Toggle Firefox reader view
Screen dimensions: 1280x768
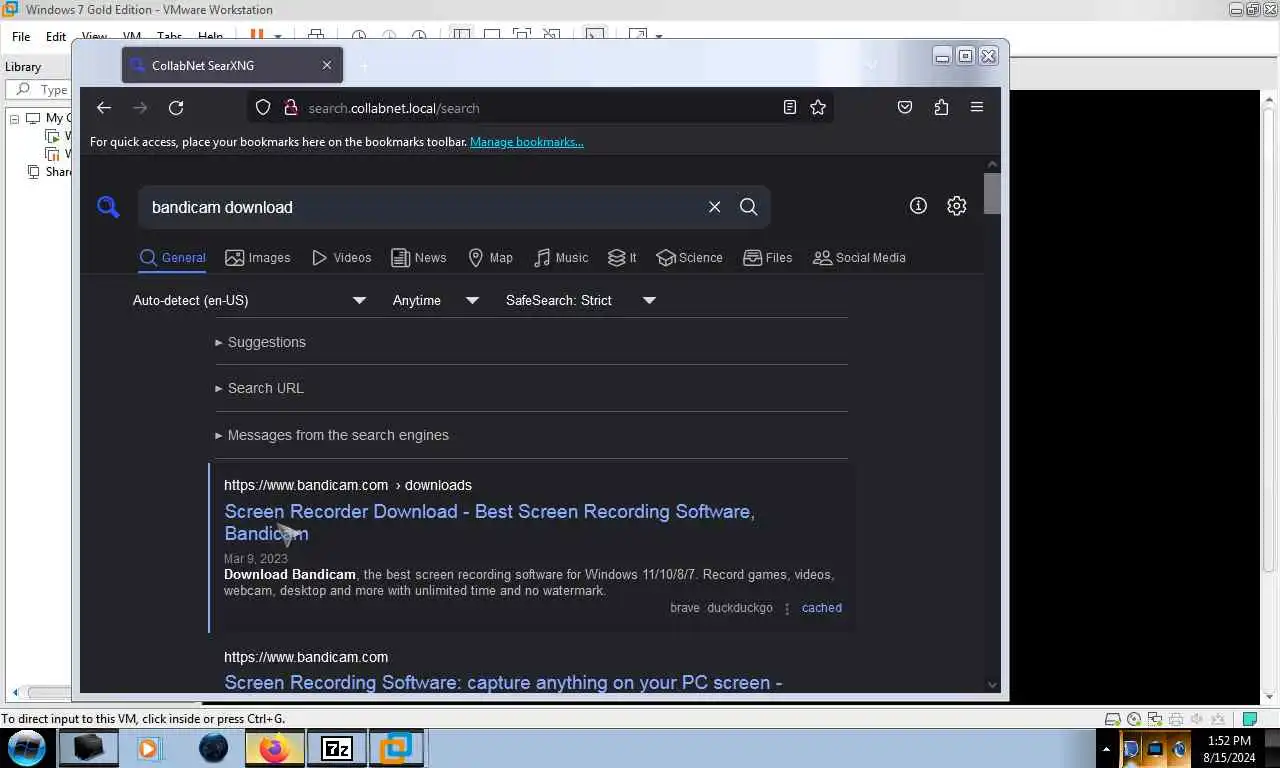click(x=790, y=107)
